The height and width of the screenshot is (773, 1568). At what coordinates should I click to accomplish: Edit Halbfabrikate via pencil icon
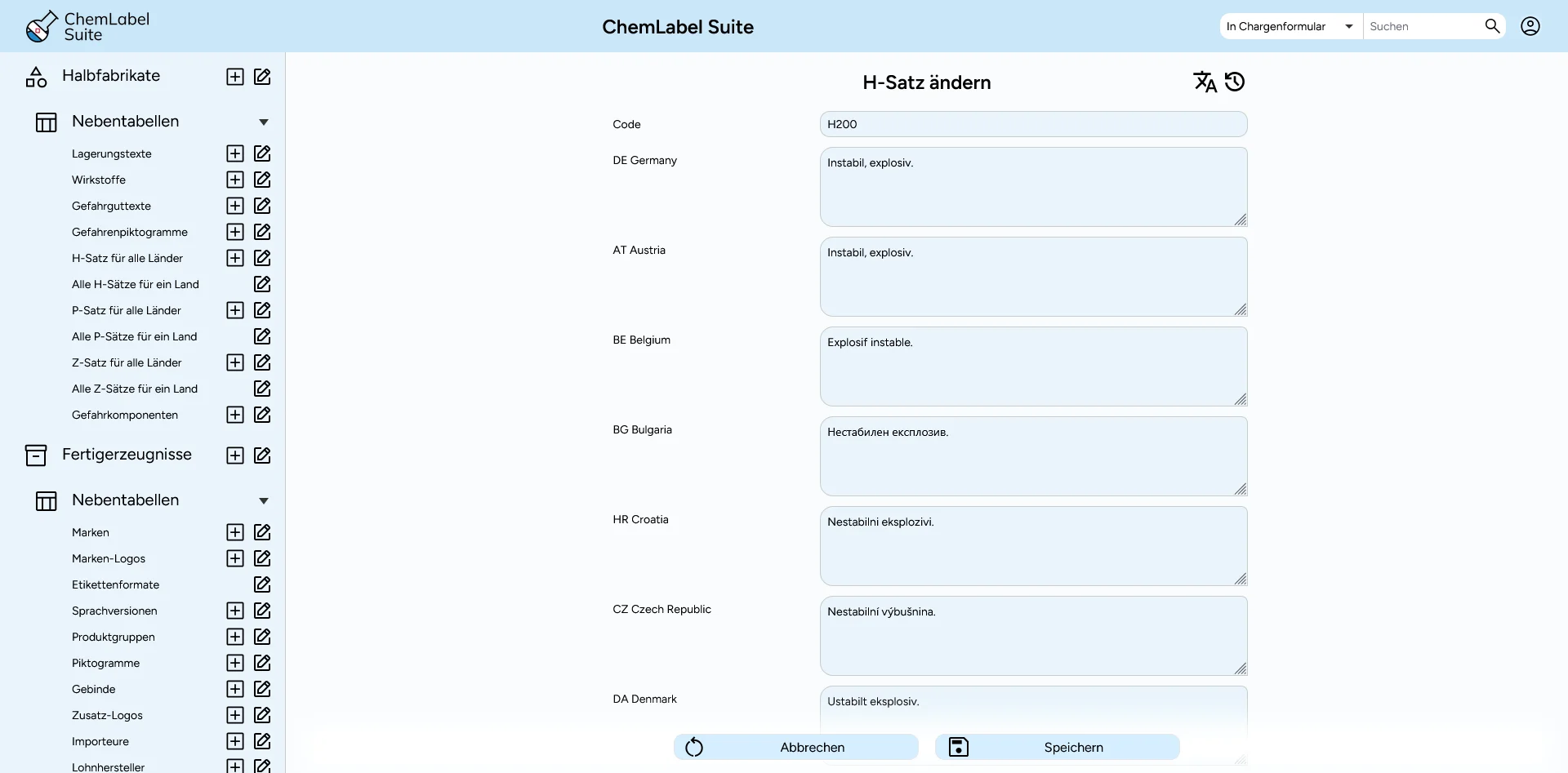pos(262,77)
